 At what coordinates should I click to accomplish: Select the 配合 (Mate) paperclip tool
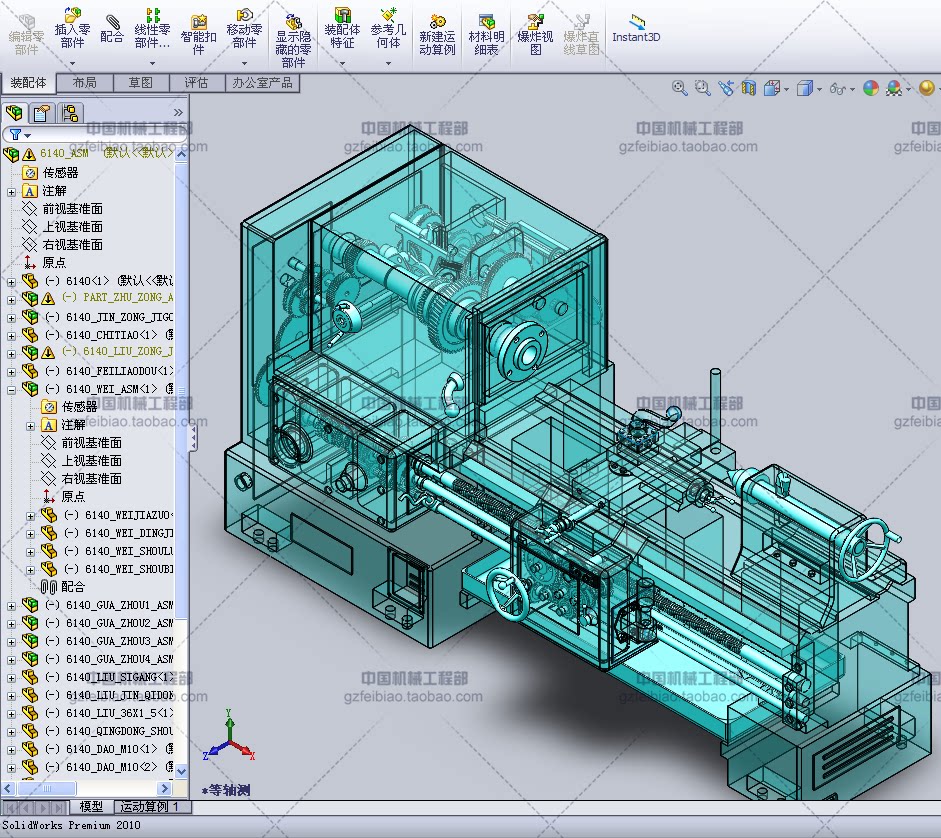(x=112, y=28)
